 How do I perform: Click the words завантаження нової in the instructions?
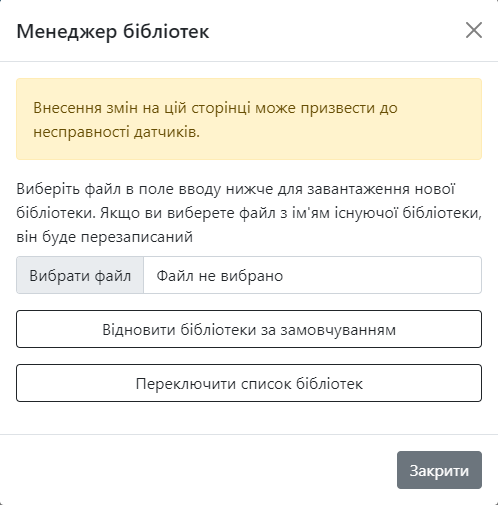click(381, 189)
